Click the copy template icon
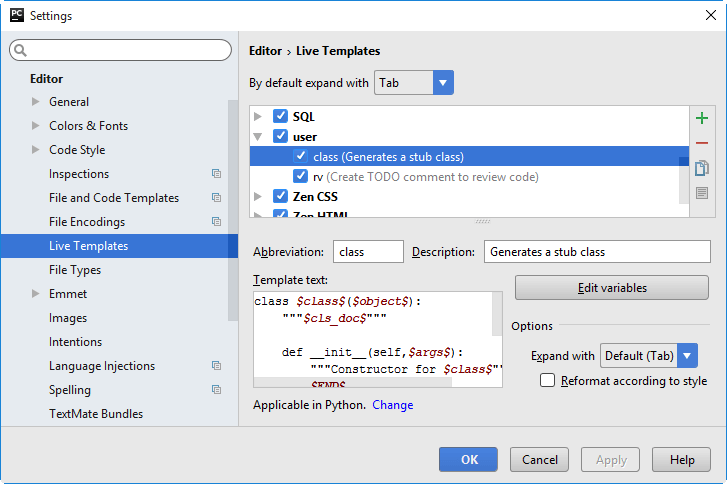 (702, 168)
